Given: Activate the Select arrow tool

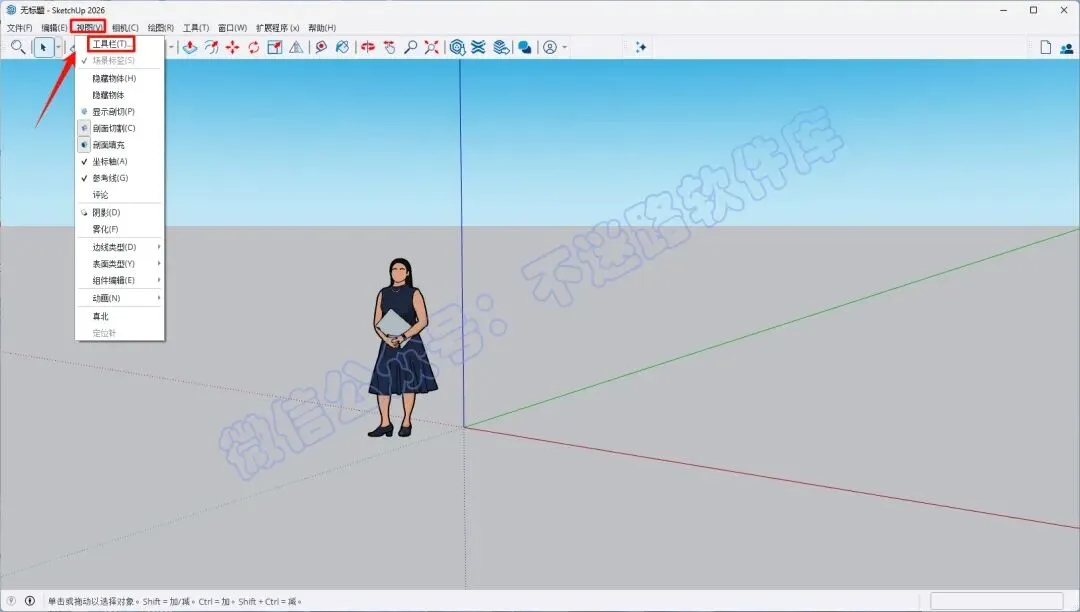Looking at the screenshot, I should [x=43, y=47].
